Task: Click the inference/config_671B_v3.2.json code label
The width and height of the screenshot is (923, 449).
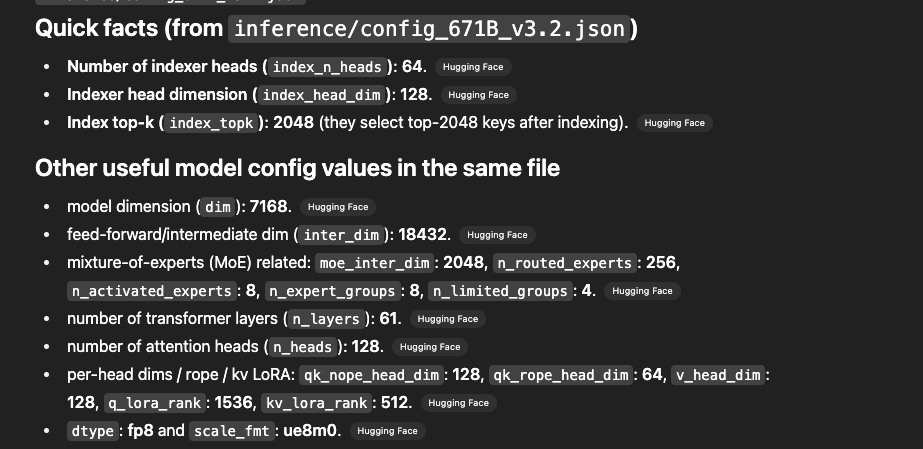Action: click(x=431, y=29)
